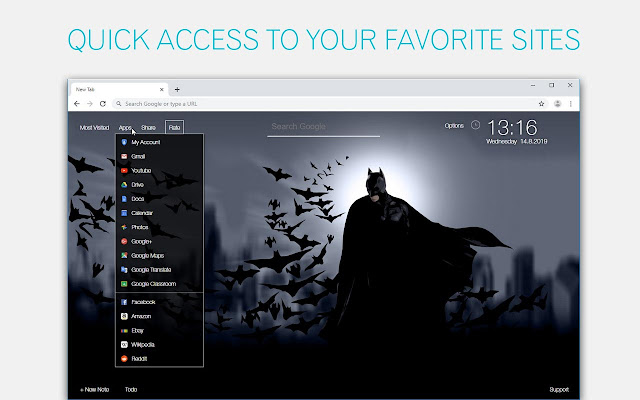Click the Google Drive triangle icon
640x400 pixels.
pyautogui.click(x=124, y=185)
